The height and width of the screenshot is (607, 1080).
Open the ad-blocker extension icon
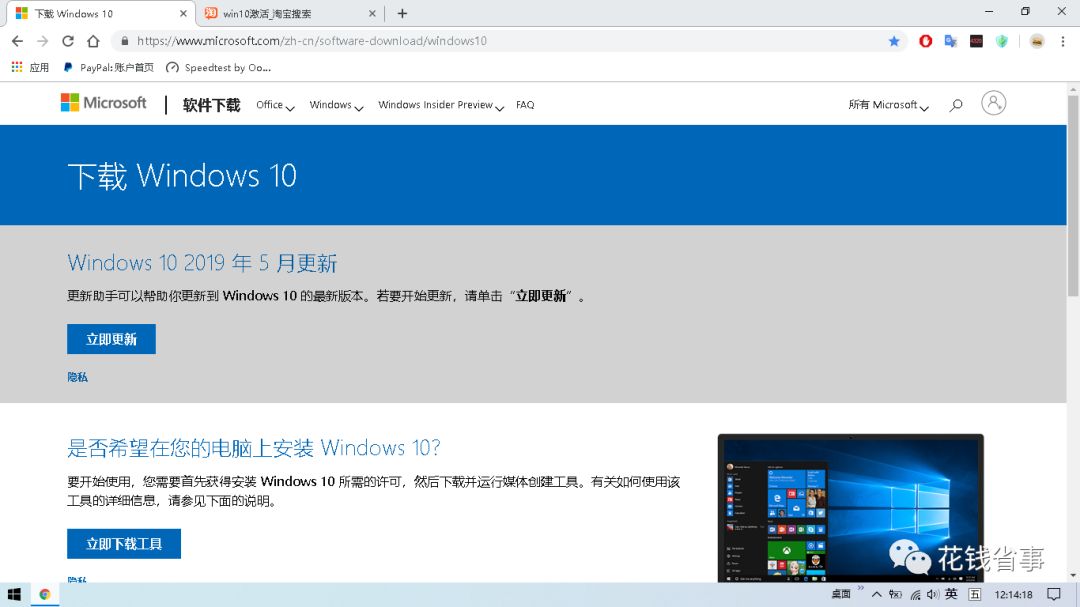point(926,41)
